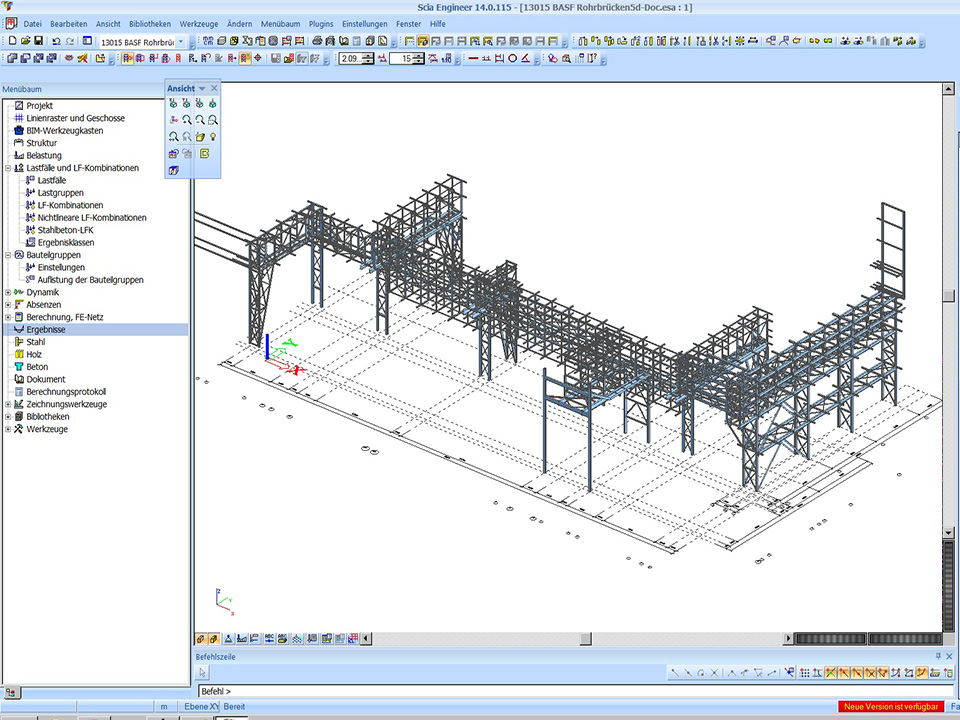Viewport: 960px width, 720px height.
Task: Expand the Dynamik tree node
Action: tap(8, 292)
